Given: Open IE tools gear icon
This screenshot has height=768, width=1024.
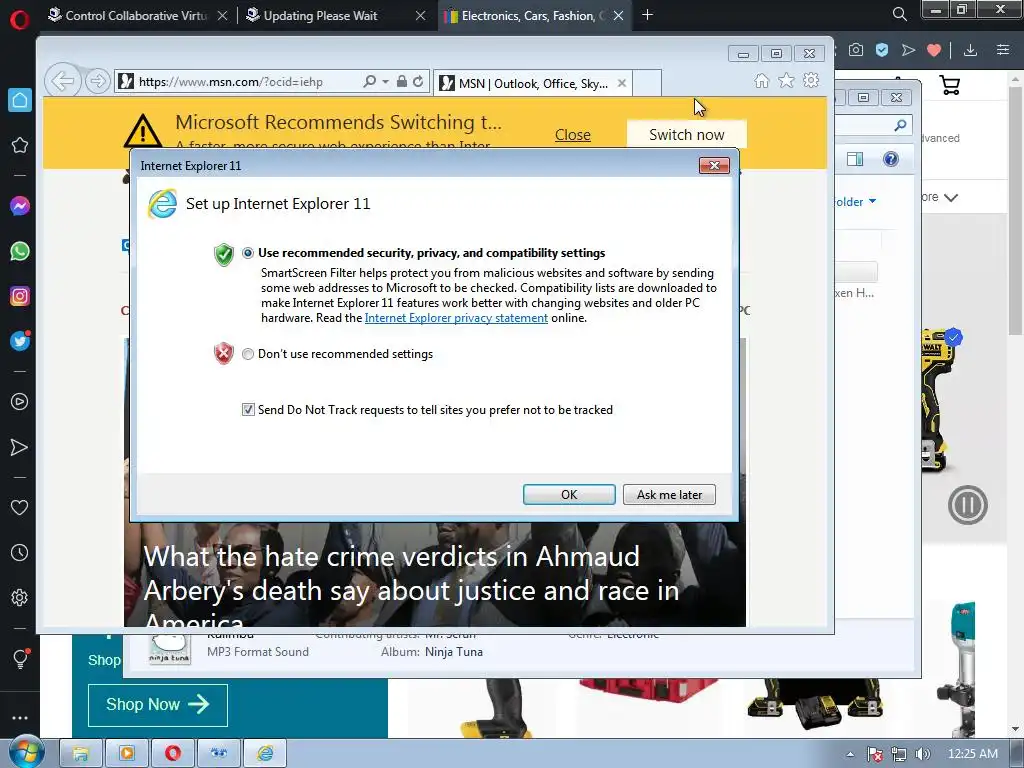Looking at the screenshot, I should 811,80.
